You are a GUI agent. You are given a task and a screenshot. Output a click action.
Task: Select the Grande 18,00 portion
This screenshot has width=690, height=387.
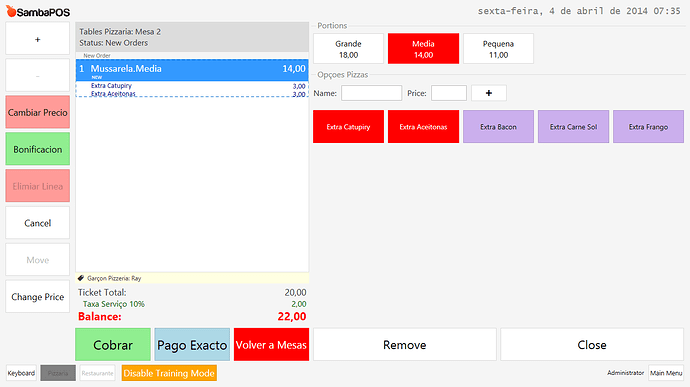pyautogui.click(x=348, y=49)
